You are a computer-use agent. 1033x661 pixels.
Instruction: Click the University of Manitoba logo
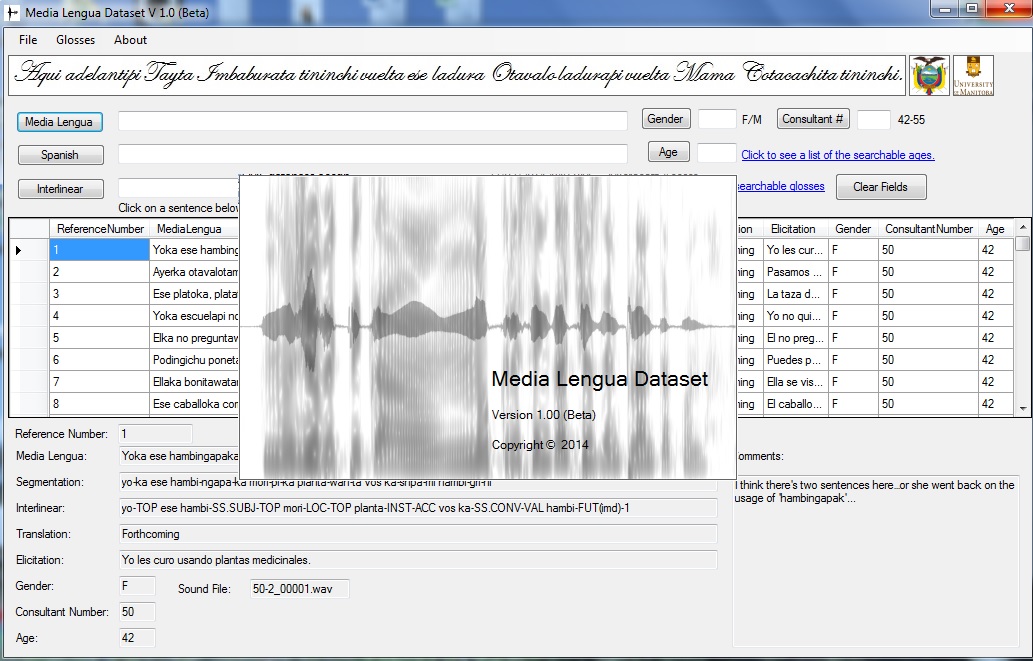tap(973, 76)
